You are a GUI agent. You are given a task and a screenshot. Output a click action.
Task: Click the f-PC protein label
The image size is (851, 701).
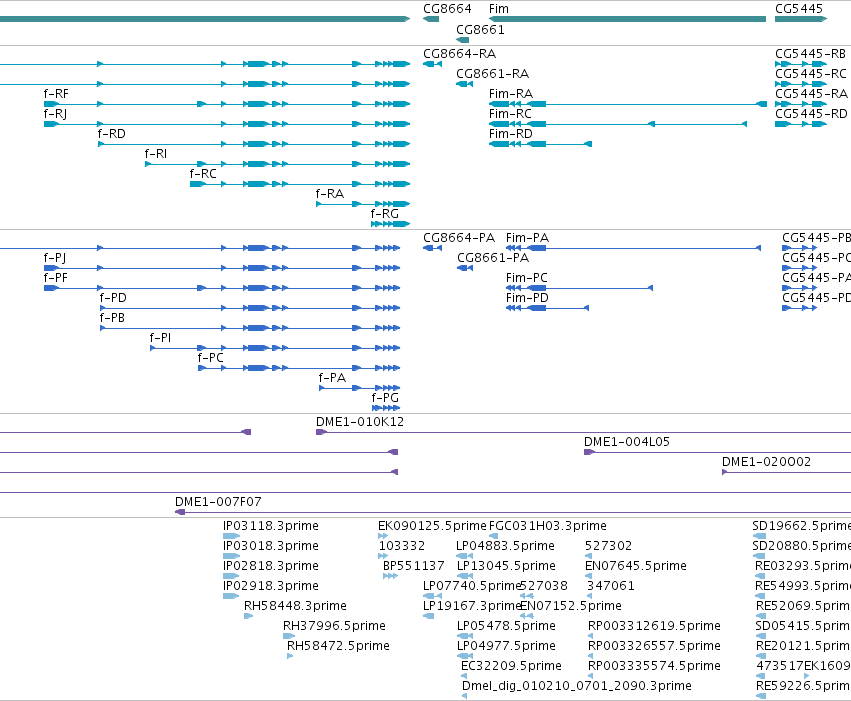211,359
